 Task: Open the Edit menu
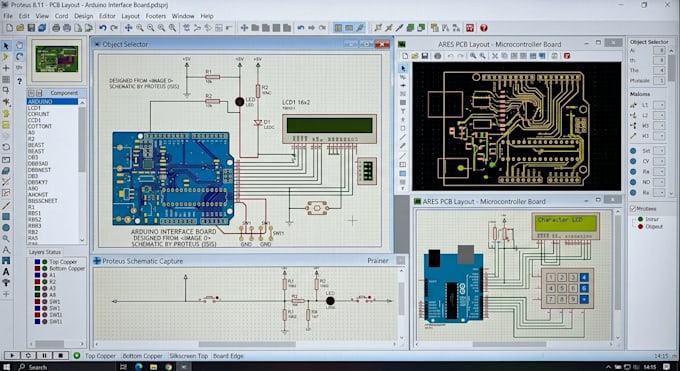(24, 16)
